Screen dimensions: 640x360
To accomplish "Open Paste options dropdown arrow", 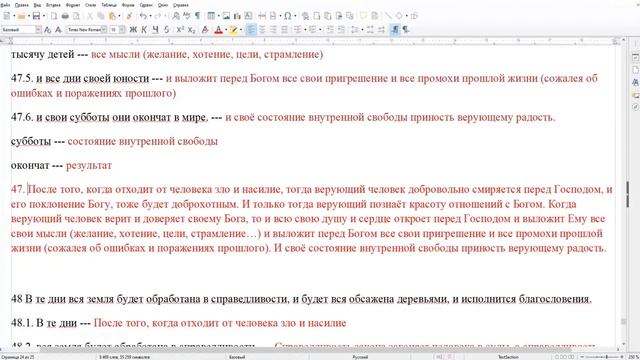I will click(x=119, y=16).
